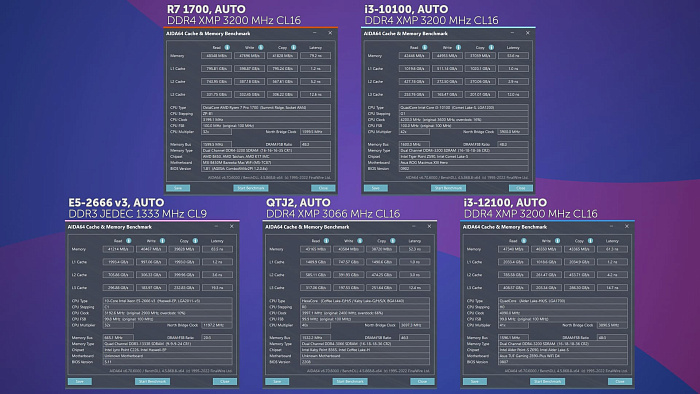Click Write info icon in i3-12100 window
Image resolution: width=700 pixels, height=394 pixels.
[x=557, y=241]
